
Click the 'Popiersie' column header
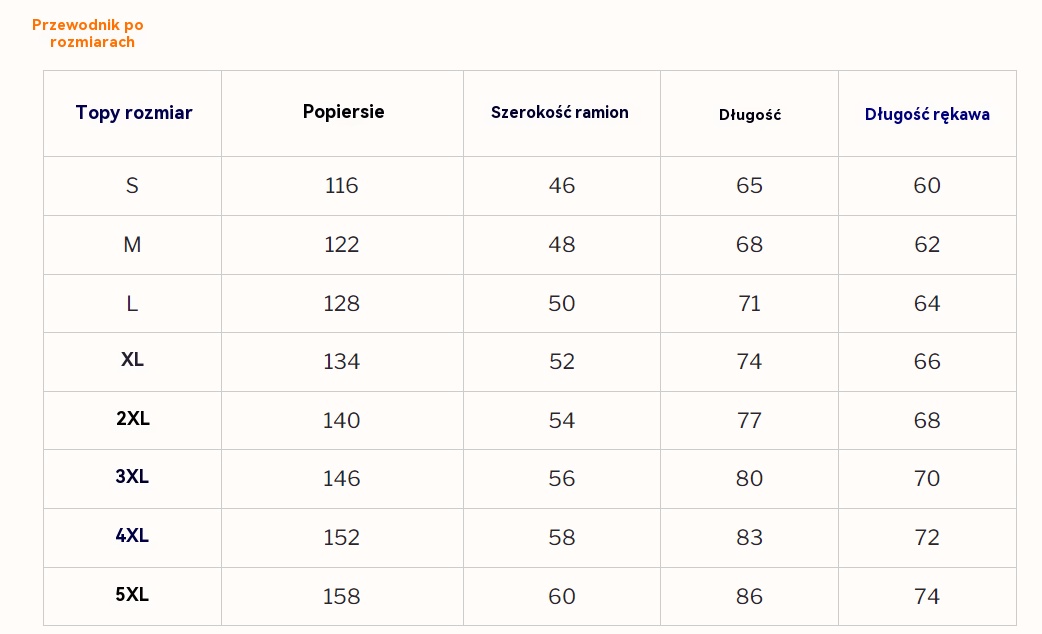[x=343, y=112]
